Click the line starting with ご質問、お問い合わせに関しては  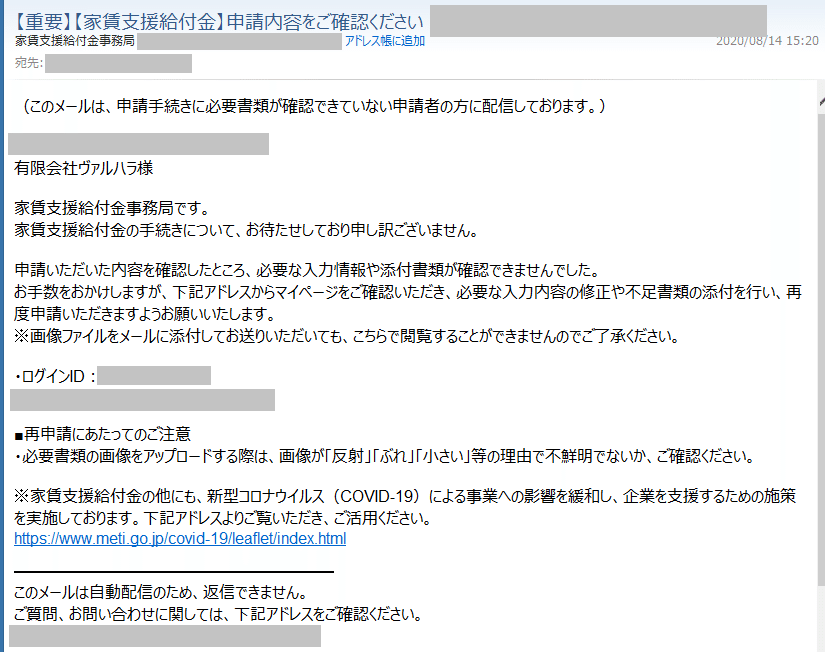[218, 614]
